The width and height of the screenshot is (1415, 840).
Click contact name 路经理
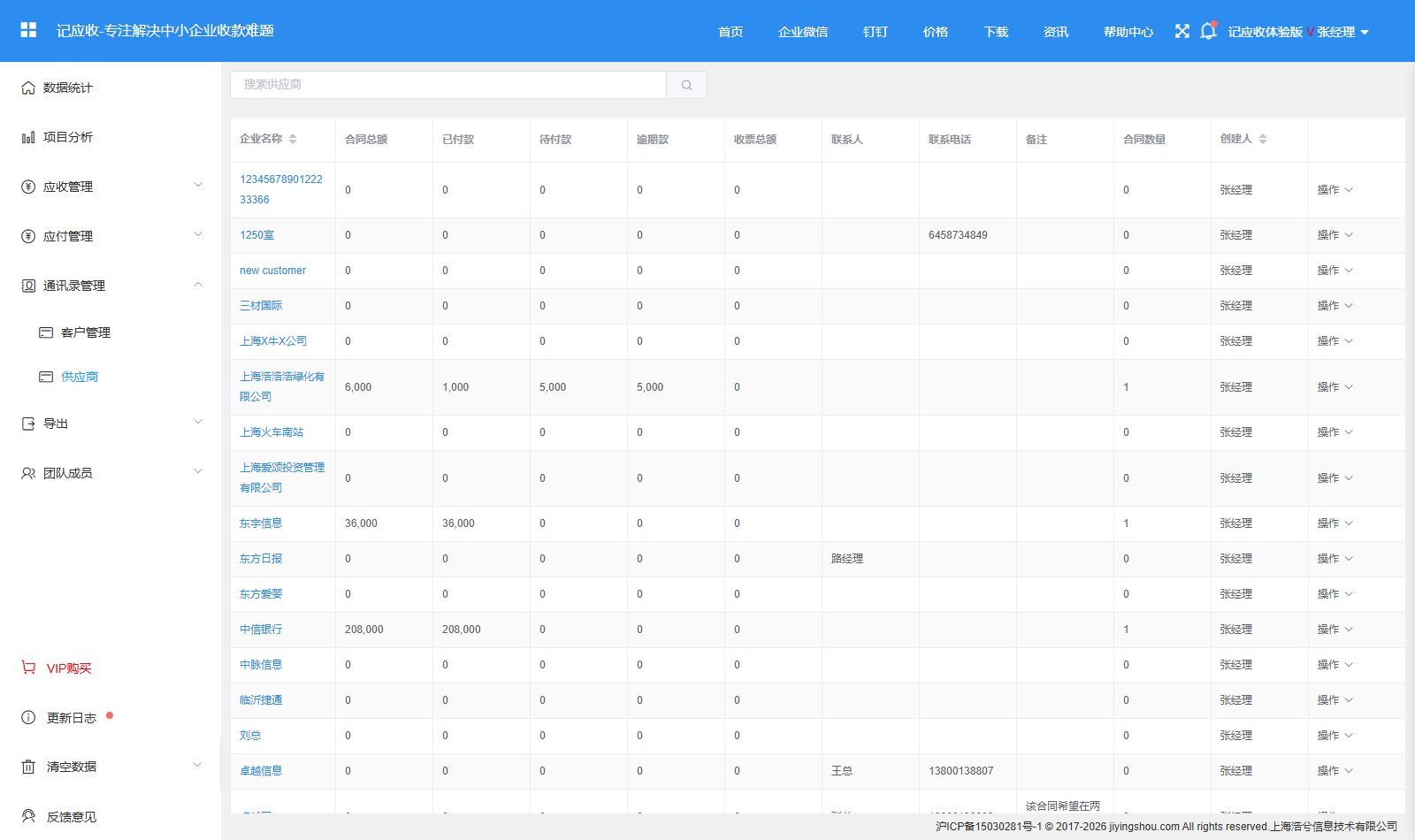pos(847,559)
